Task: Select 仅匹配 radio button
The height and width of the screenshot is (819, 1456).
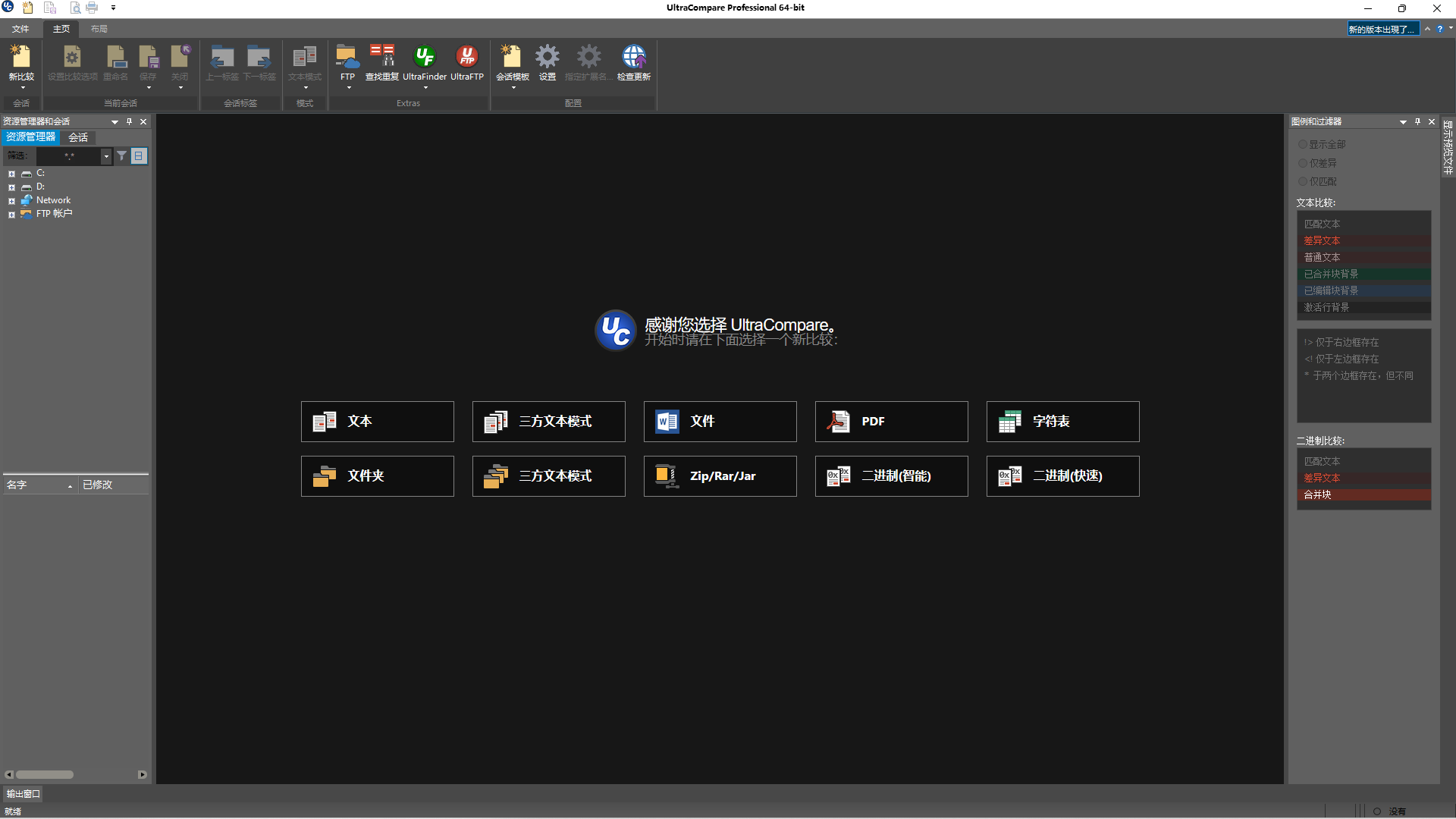Action: tap(1303, 181)
